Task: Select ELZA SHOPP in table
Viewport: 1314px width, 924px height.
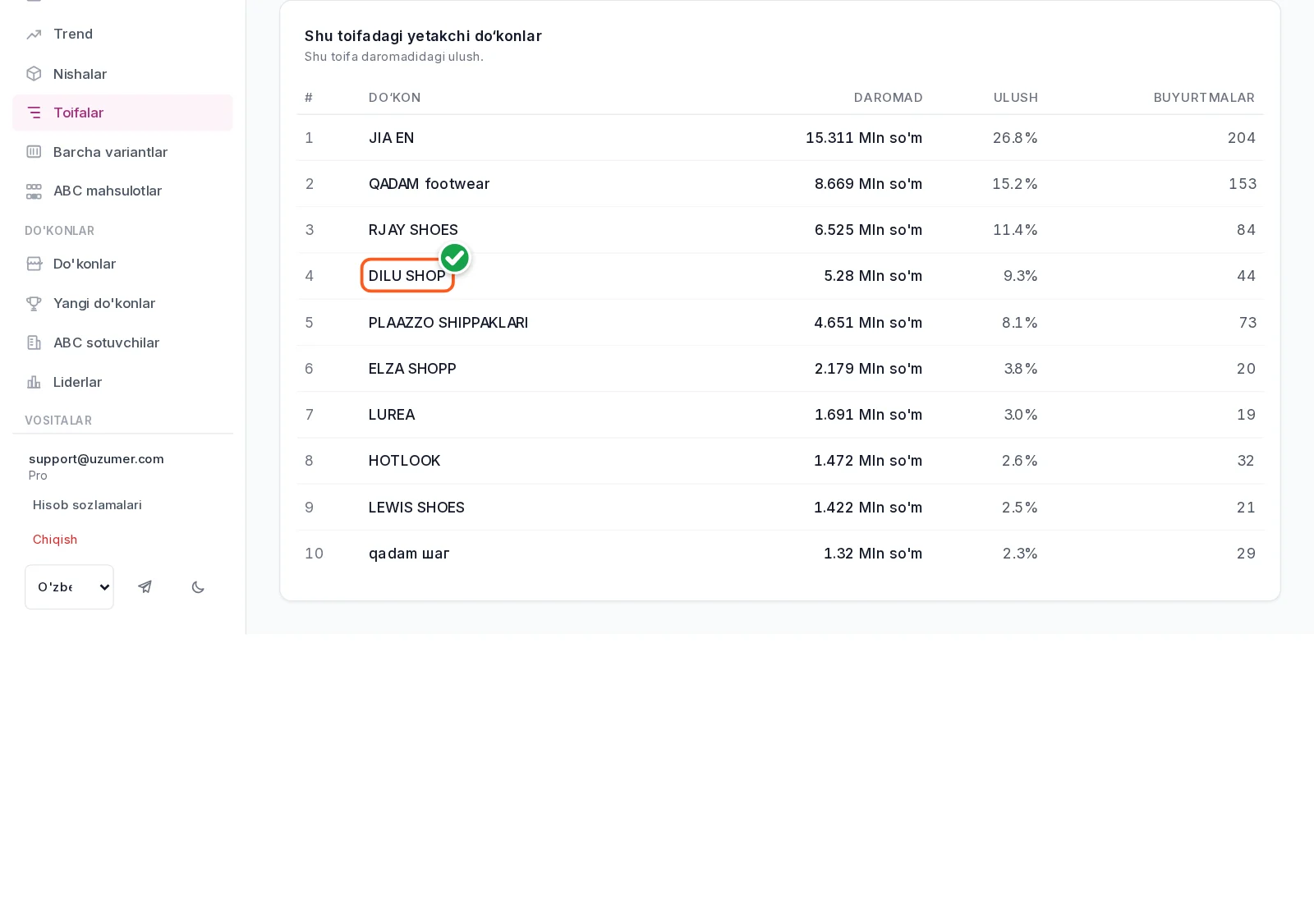Action: tap(412, 369)
